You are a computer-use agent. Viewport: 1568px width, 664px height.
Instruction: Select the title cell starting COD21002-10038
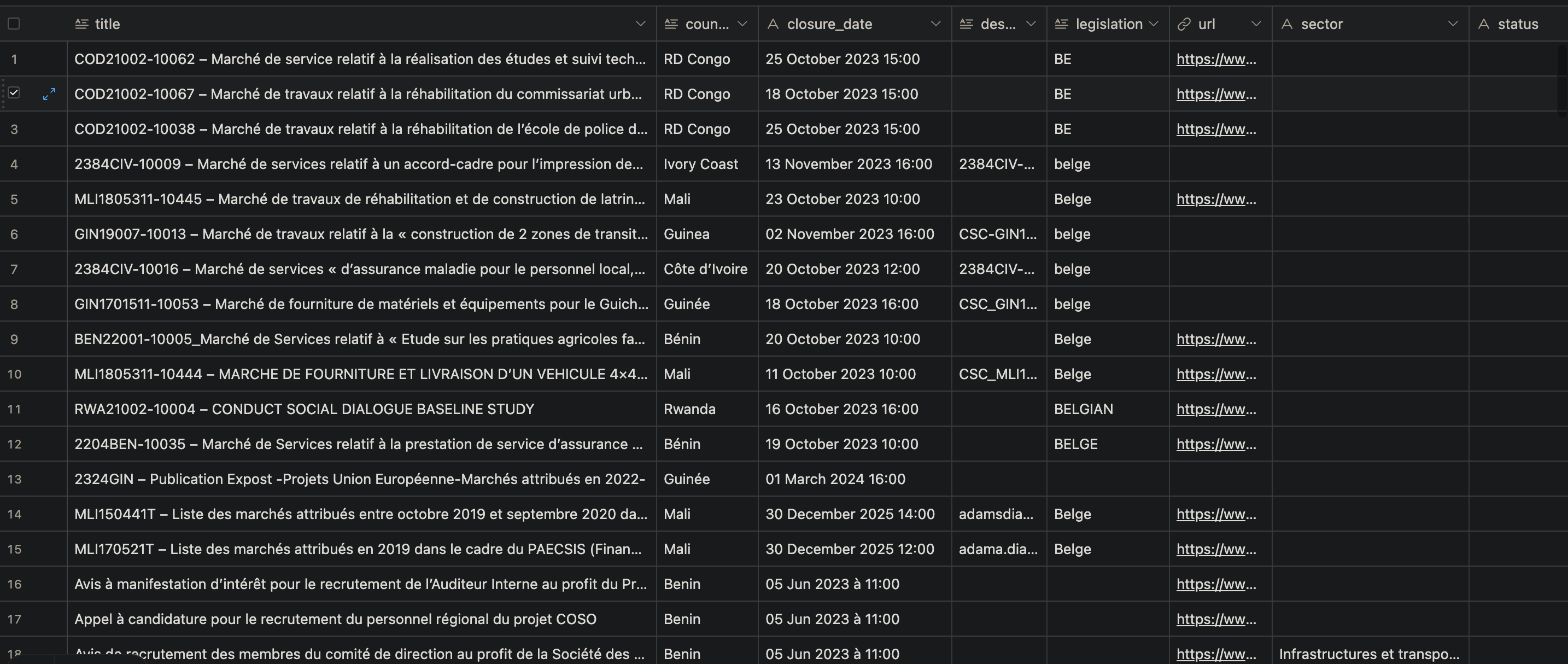click(361, 129)
